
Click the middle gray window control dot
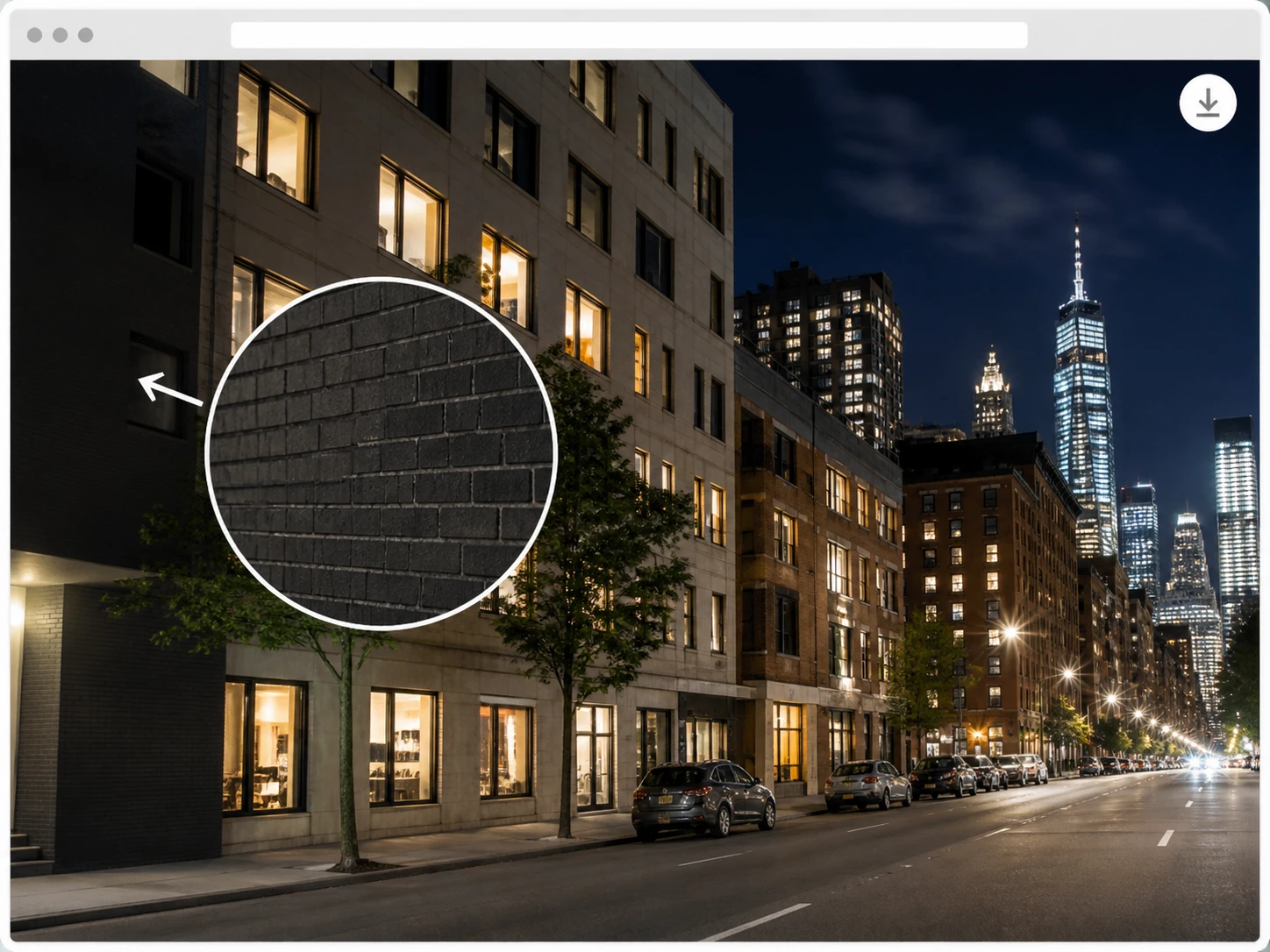(x=61, y=35)
